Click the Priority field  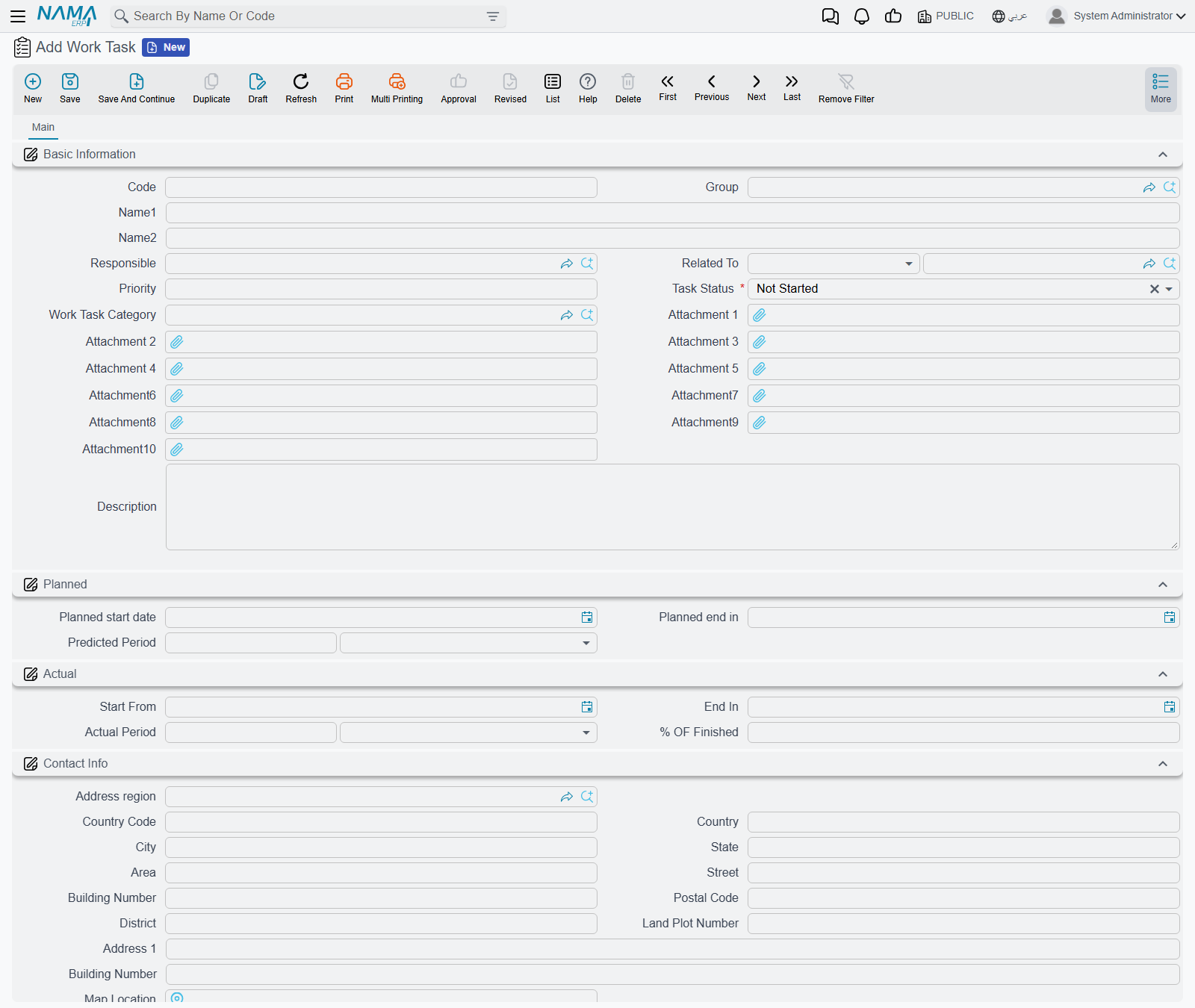tap(381, 289)
